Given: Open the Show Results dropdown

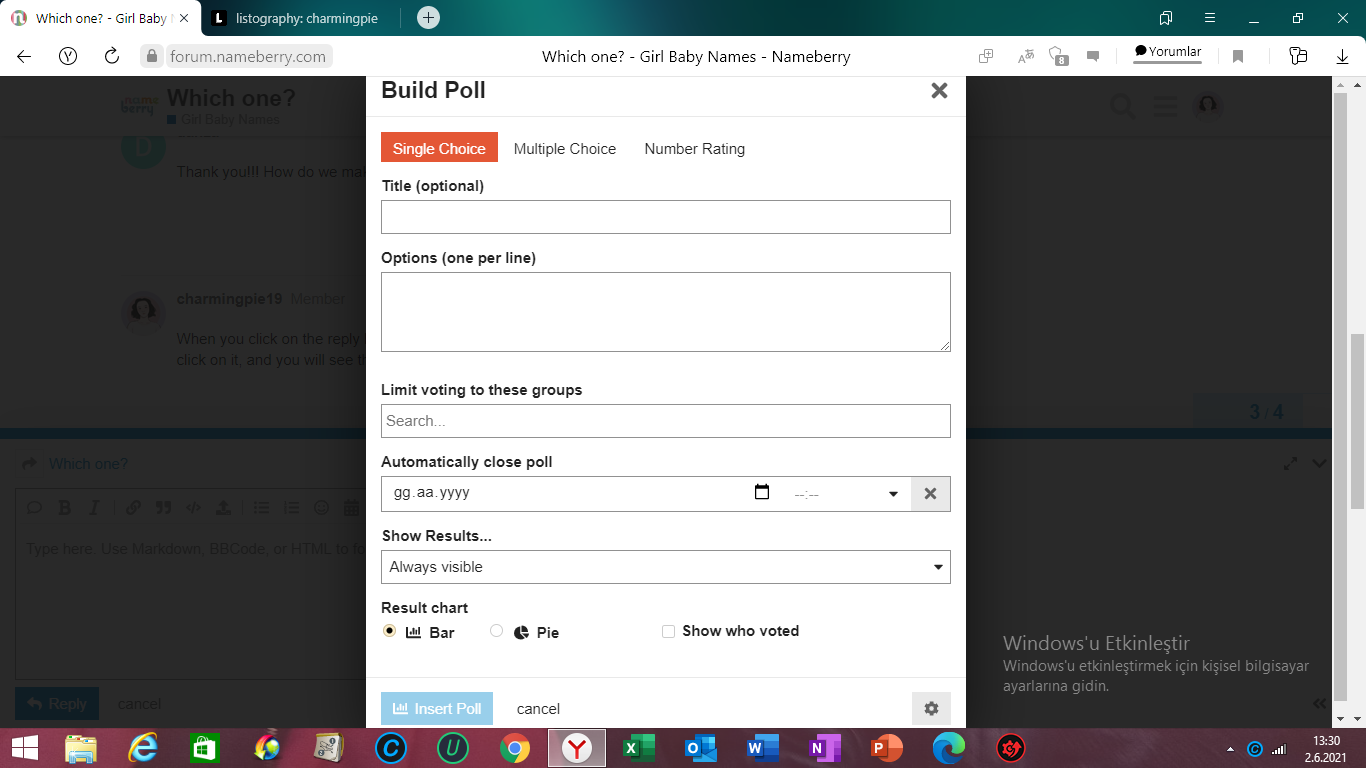Looking at the screenshot, I should 666,567.
